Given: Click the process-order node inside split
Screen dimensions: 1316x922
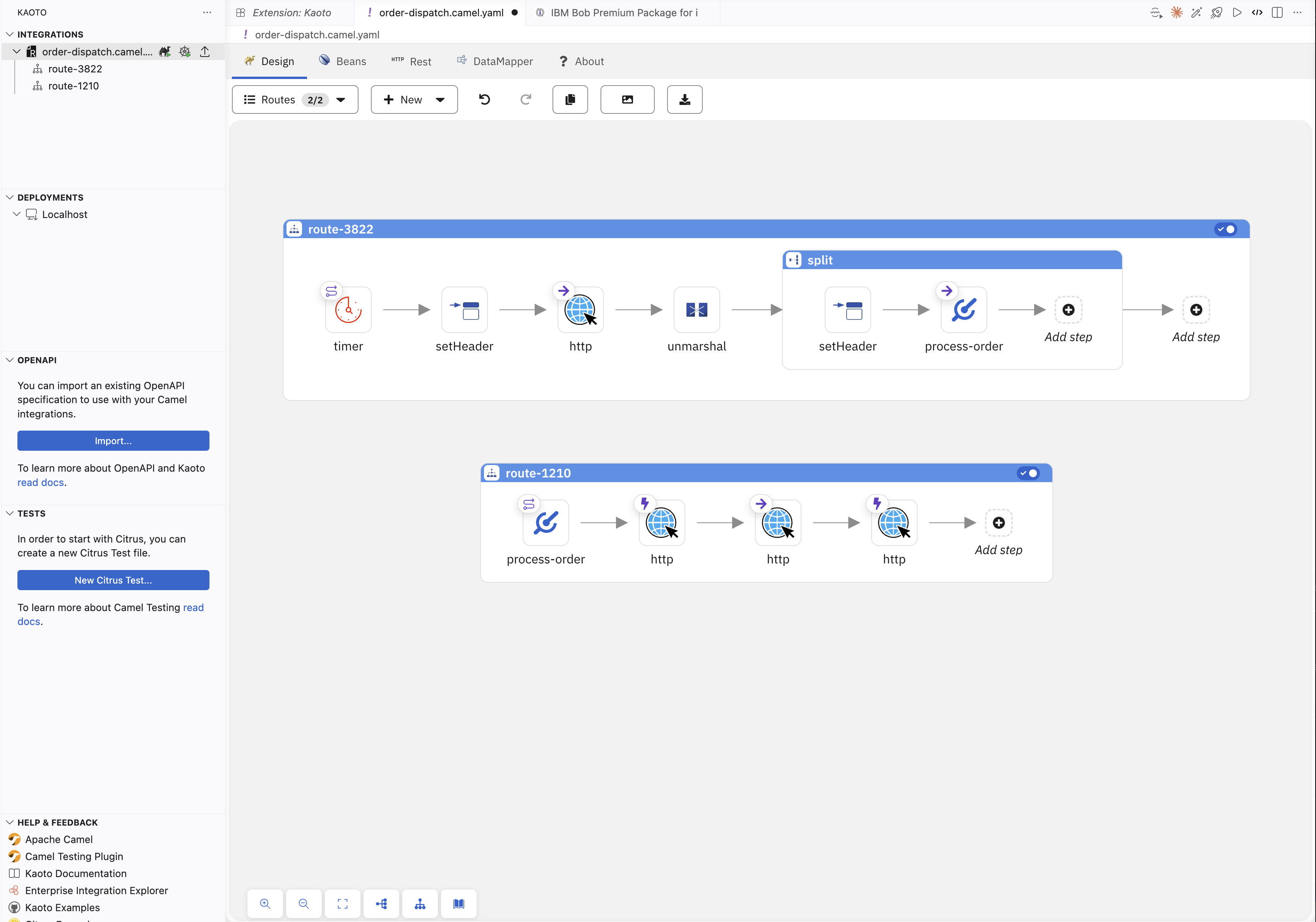Looking at the screenshot, I should point(964,310).
